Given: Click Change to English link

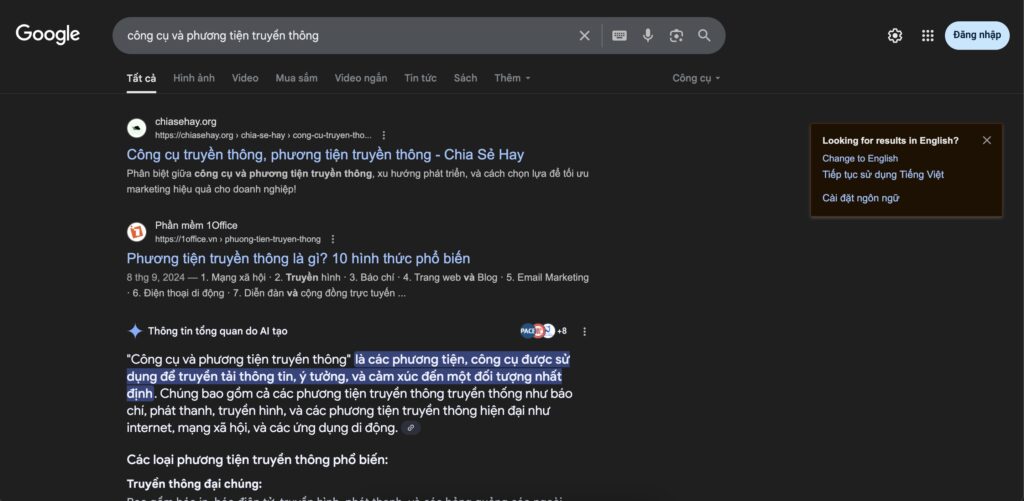Looking at the screenshot, I should [860, 159].
